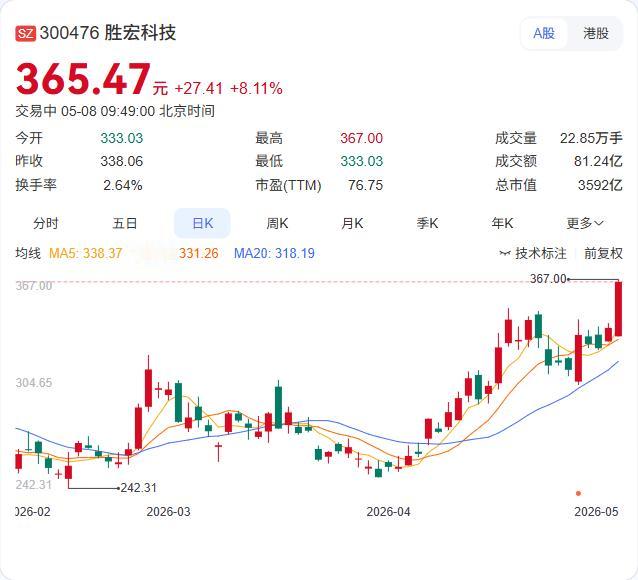Click the 最高 value 367.00 in stats
Viewport: 638px width, 580px height.
(x=361, y=138)
